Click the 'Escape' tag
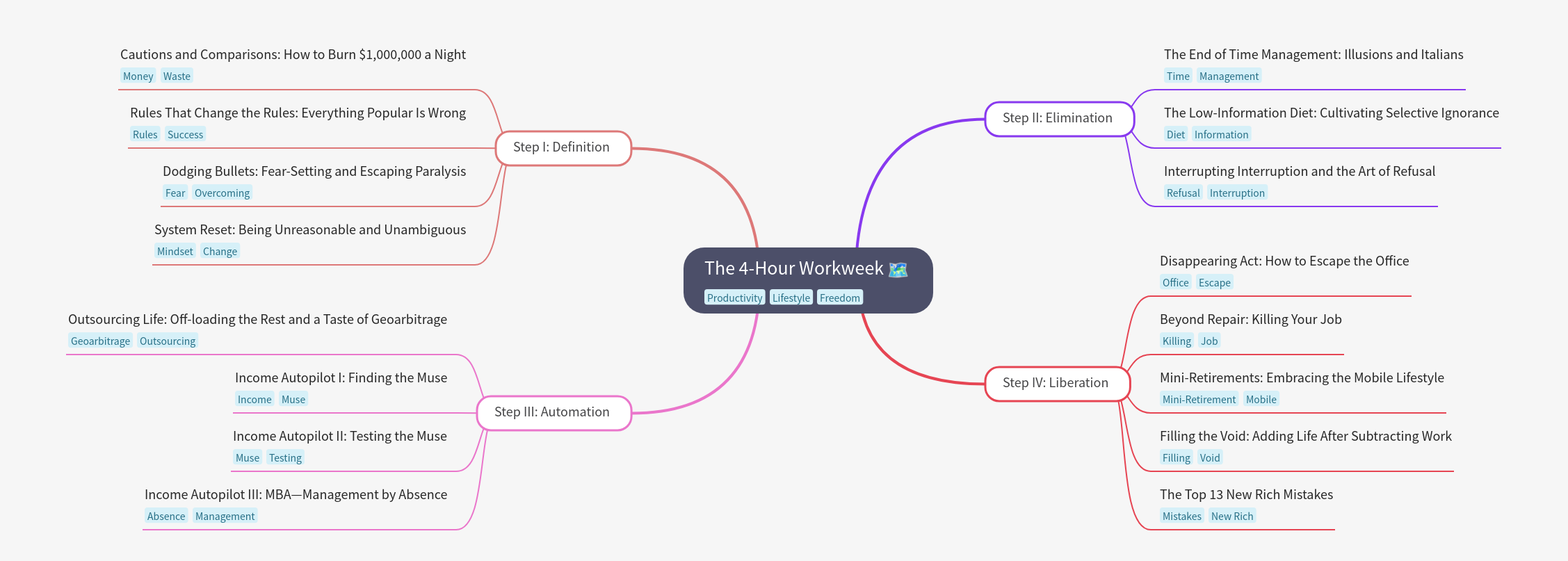Viewport: 1568px width, 561px height. point(1214,282)
